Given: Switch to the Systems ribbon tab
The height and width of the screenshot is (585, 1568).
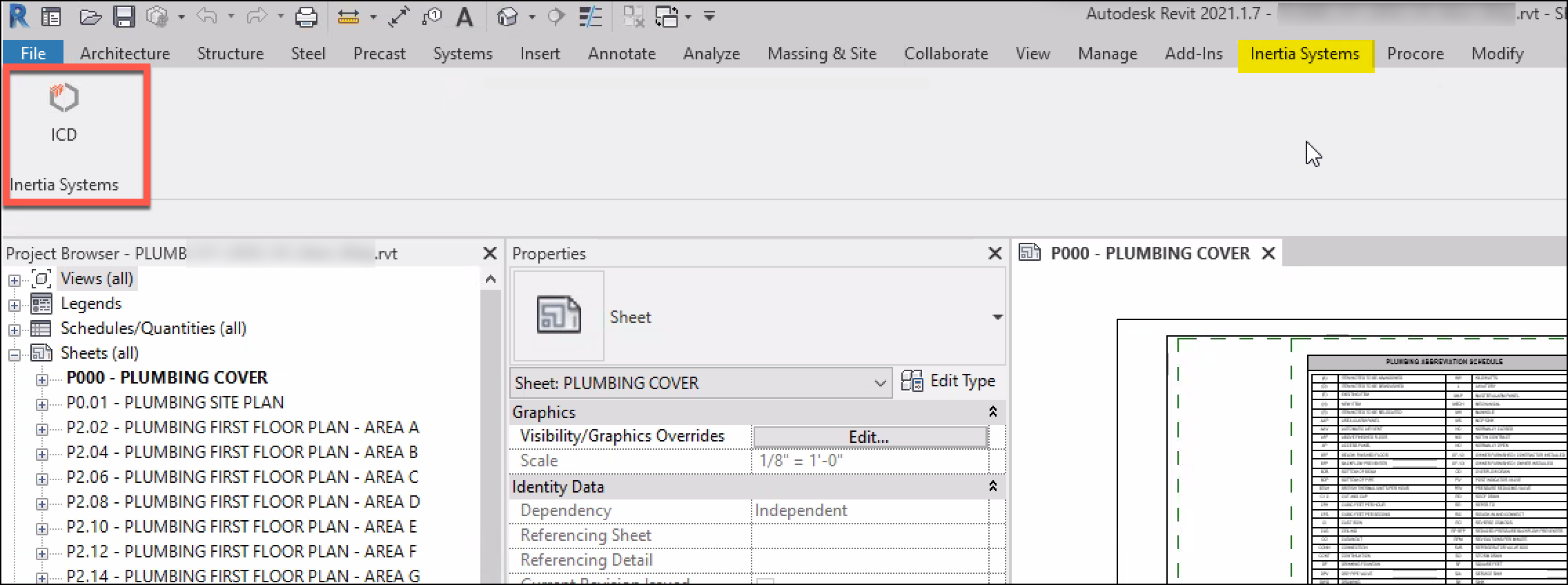Looking at the screenshot, I should 463,54.
